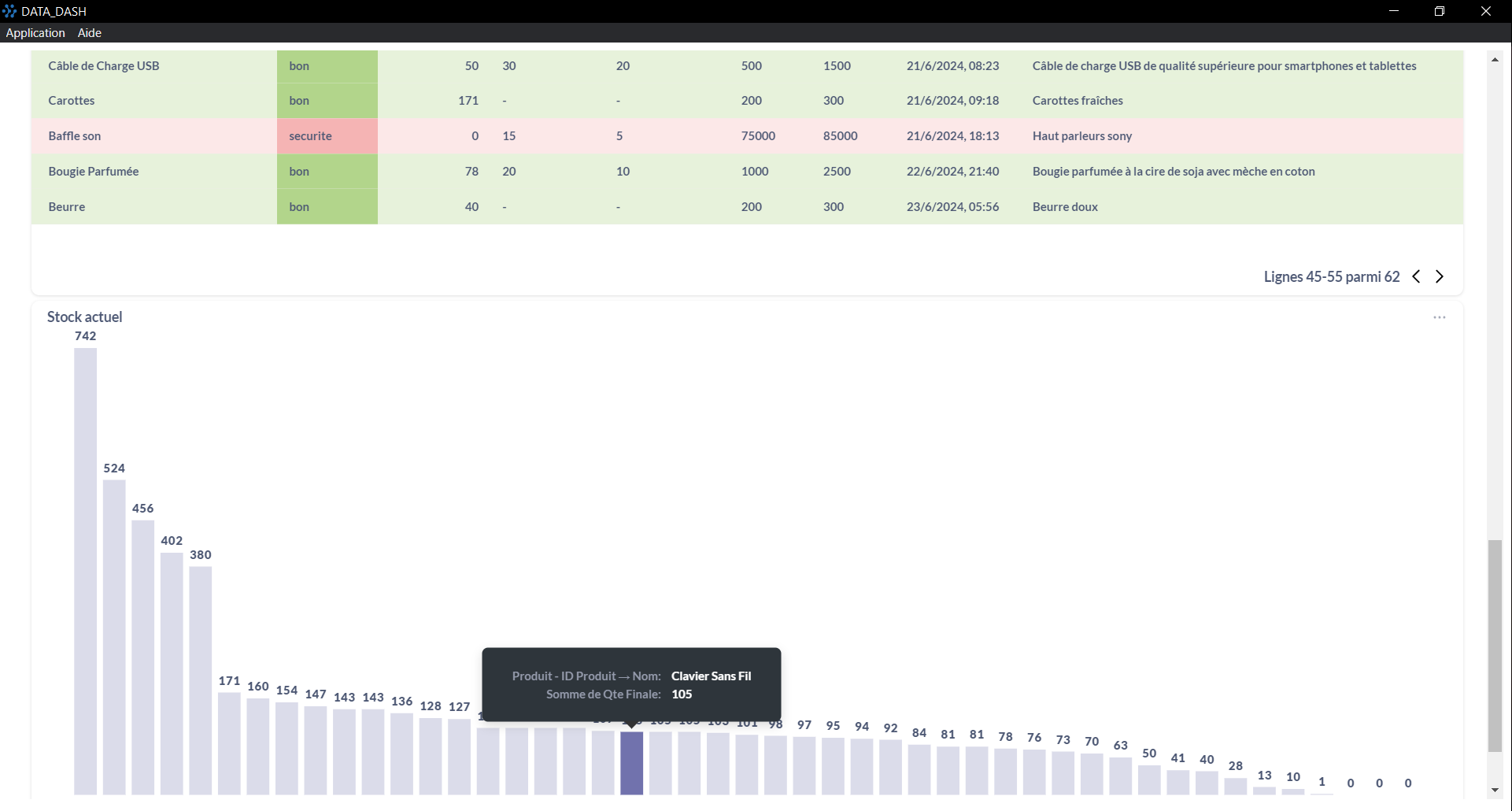This screenshot has height=811, width=1512.
Task: Open the Application menu
Action: (35, 33)
